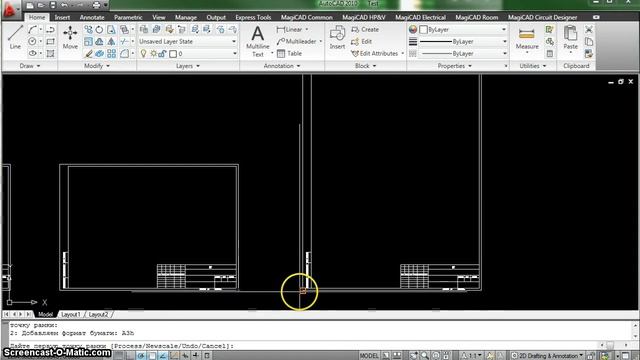This screenshot has height=360, width=640.
Task: Expand the Modify panel
Action: click(x=96, y=66)
